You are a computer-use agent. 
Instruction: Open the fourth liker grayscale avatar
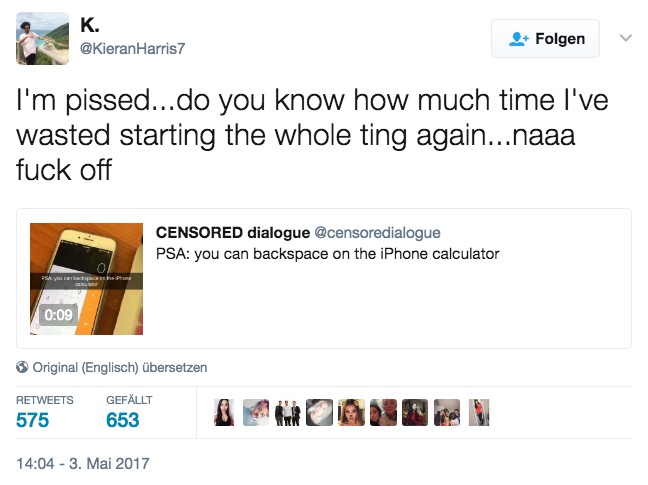(x=319, y=412)
